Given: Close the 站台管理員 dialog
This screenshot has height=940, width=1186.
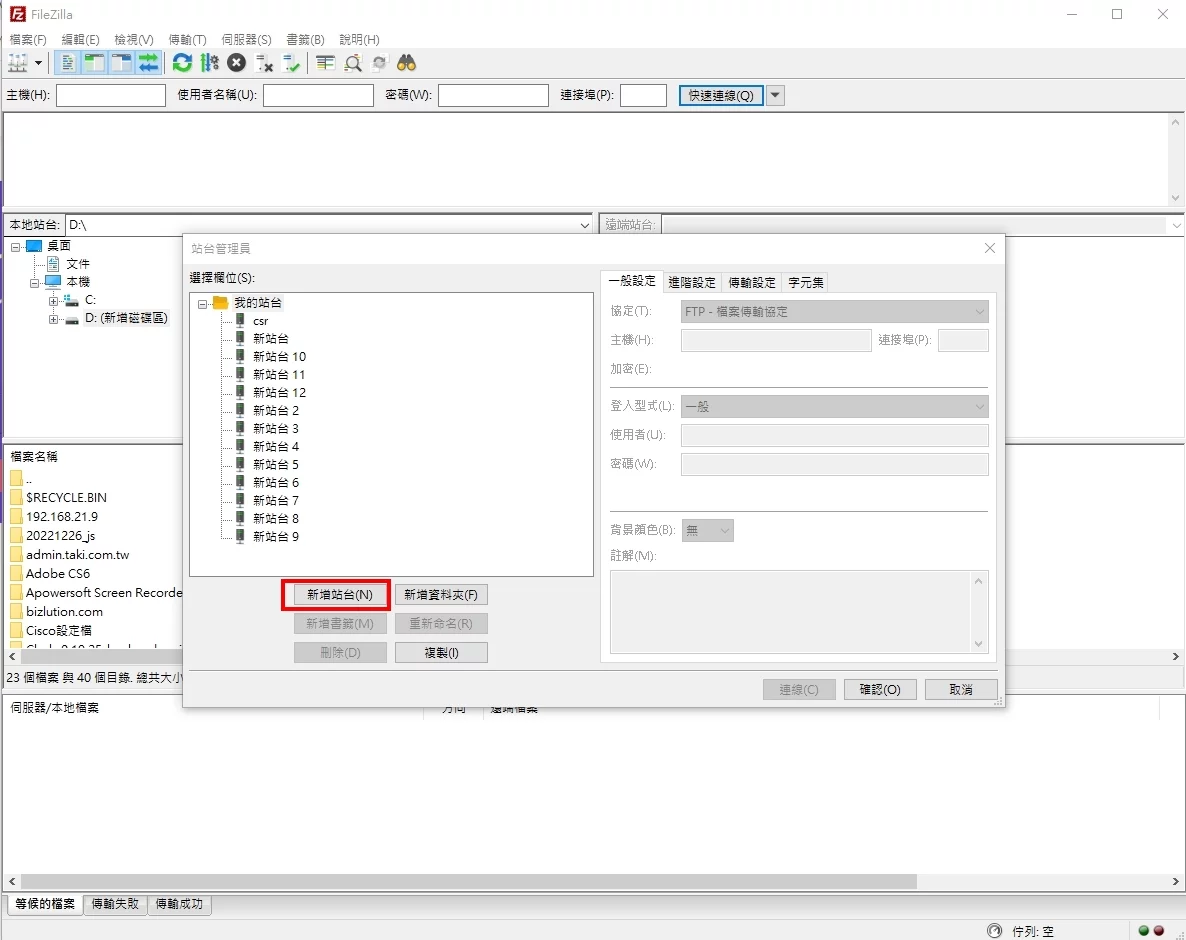Looking at the screenshot, I should coord(989,248).
